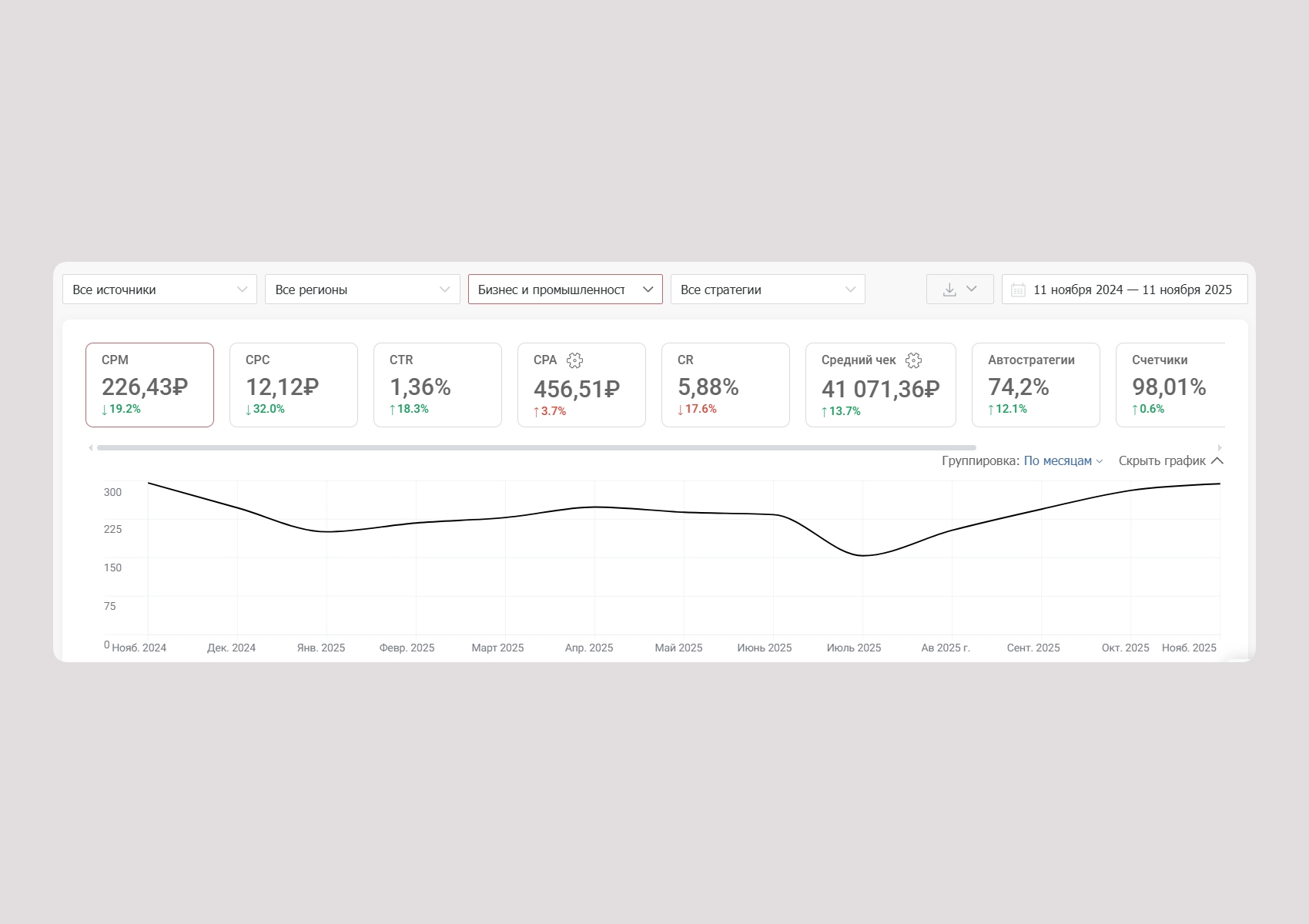The height and width of the screenshot is (924, 1309).
Task: Open the Все источники dropdown
Action: click(159, 290)
